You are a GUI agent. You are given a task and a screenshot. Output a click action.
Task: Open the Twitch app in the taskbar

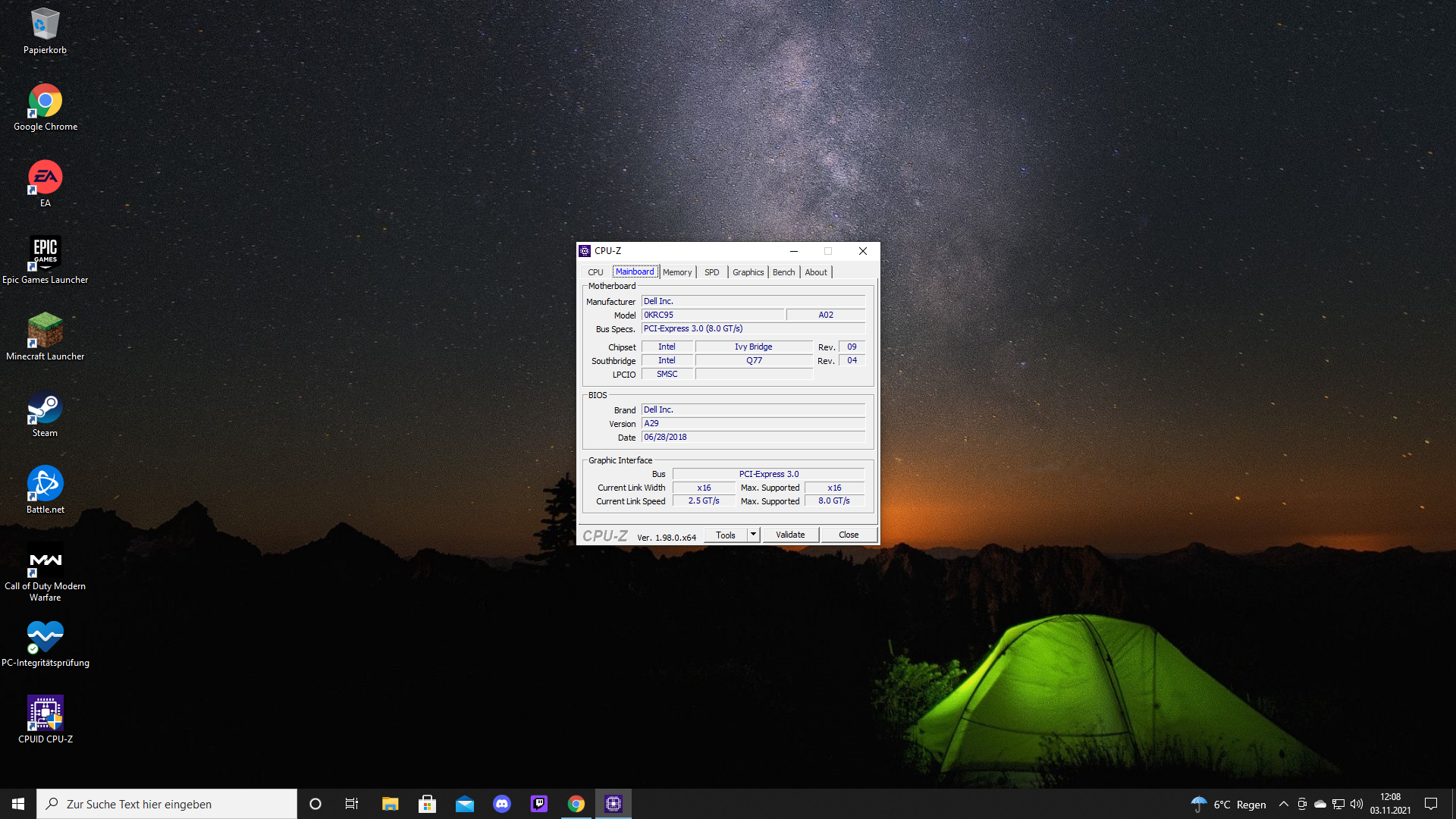539,804
